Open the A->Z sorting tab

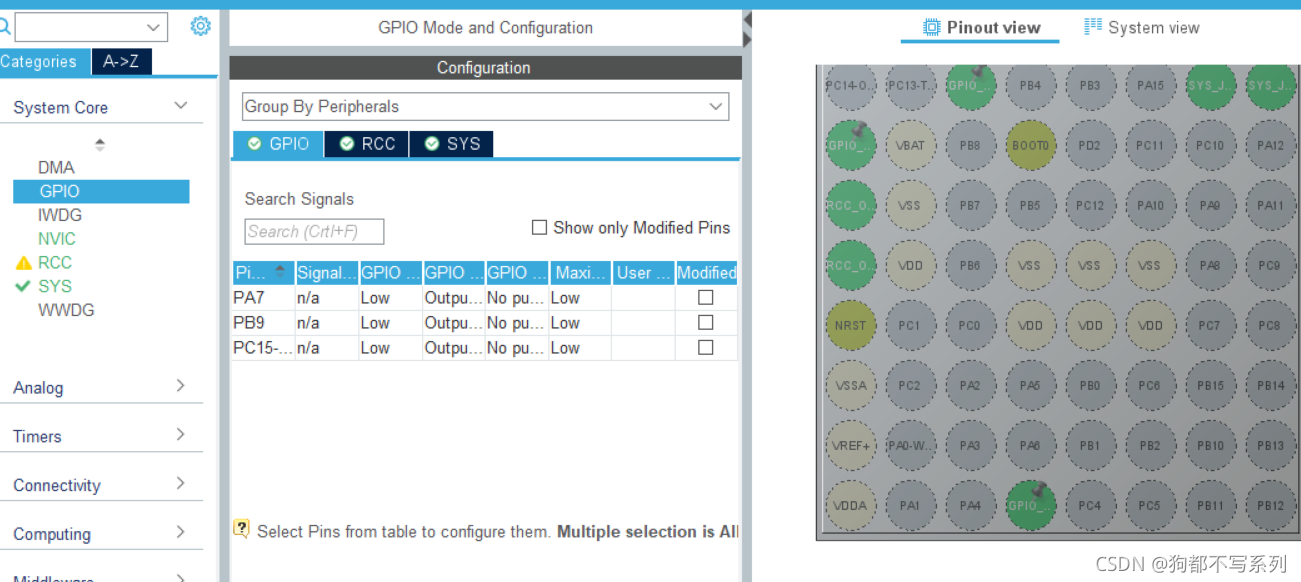pyautogui.click(x=121, y=62)
